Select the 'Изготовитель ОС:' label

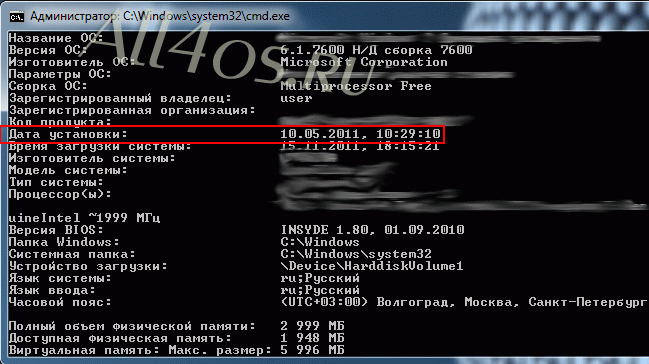(72, 62)
